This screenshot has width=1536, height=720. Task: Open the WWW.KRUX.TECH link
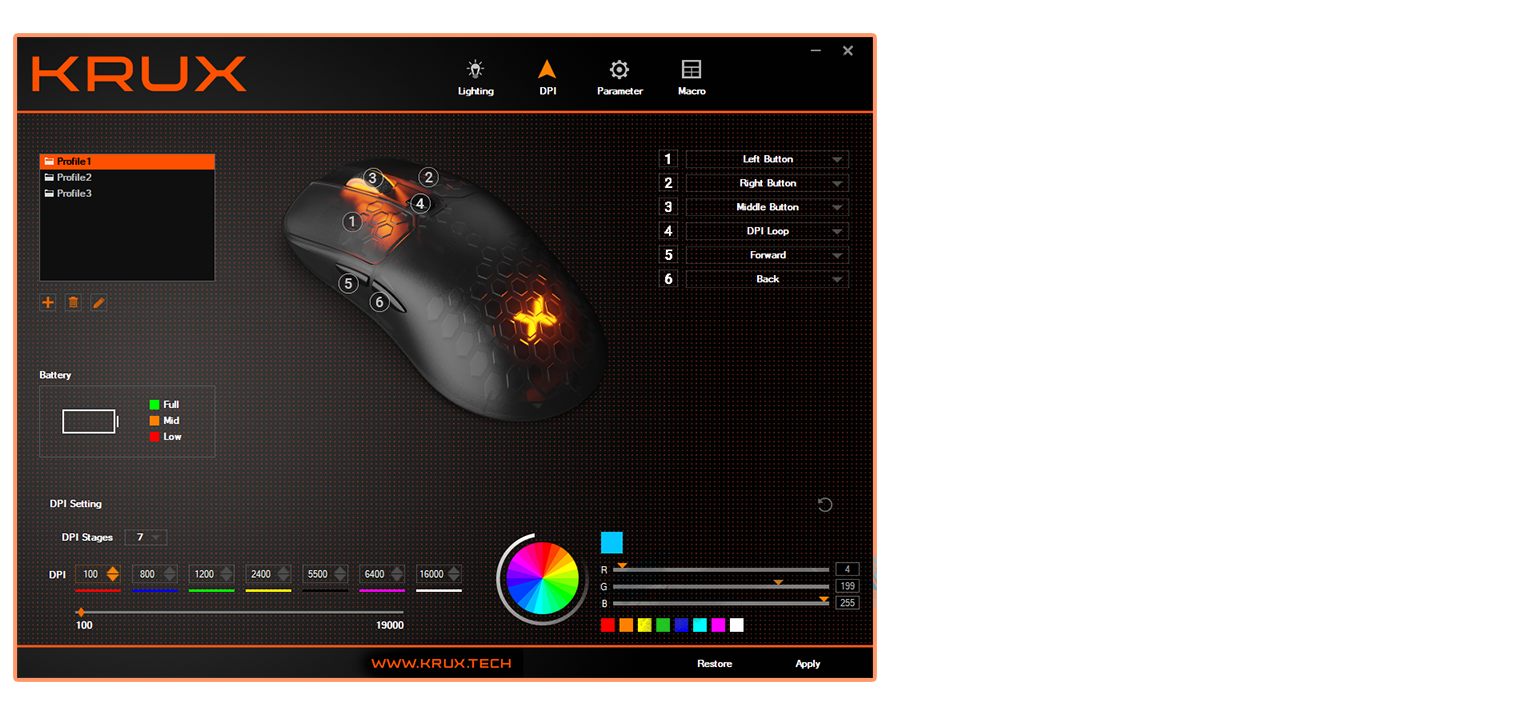441,663
